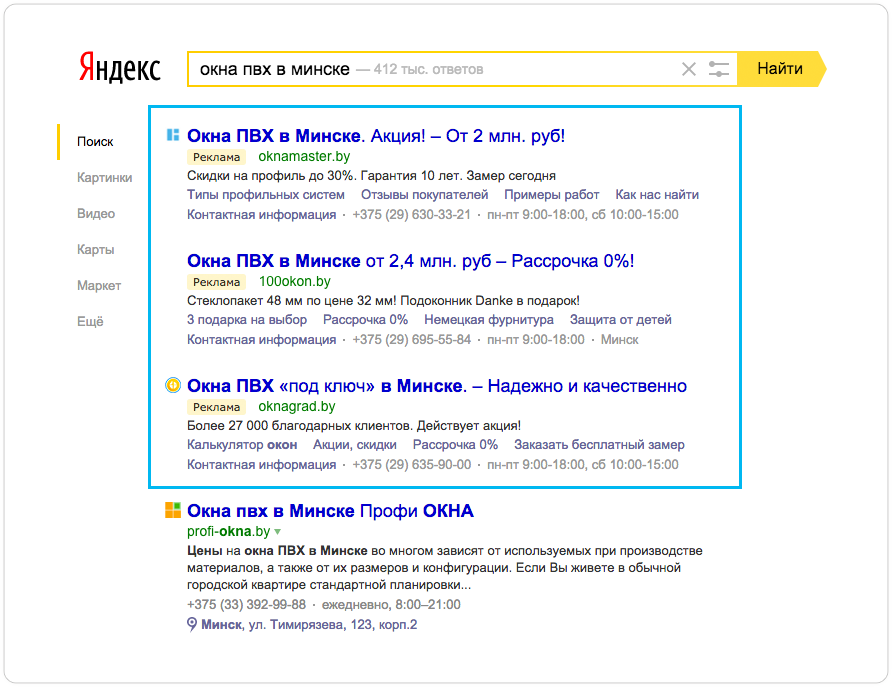Visit the 100okon.by green link
The image size is (892, 687).
coord(295,282)
